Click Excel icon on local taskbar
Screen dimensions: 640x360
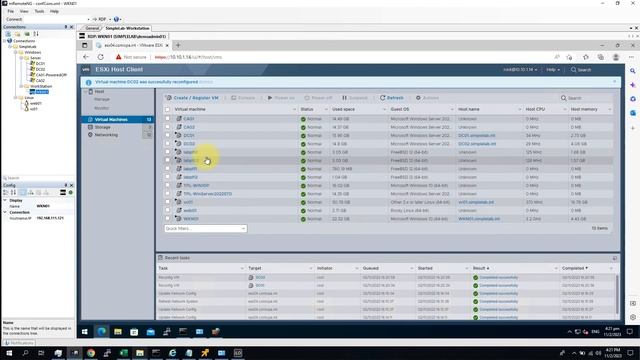(124, 353)
